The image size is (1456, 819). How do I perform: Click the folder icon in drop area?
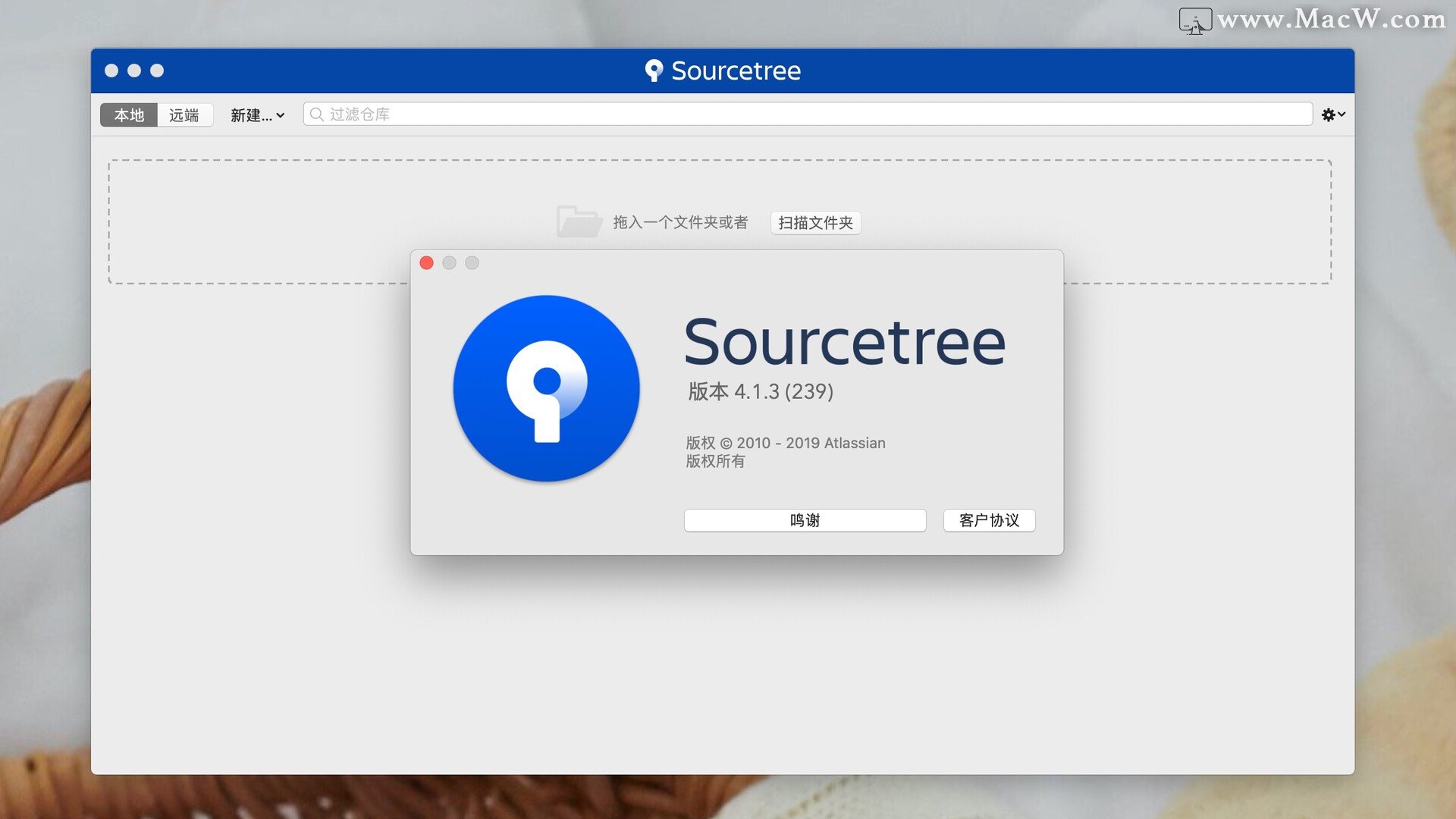(579, 221)
